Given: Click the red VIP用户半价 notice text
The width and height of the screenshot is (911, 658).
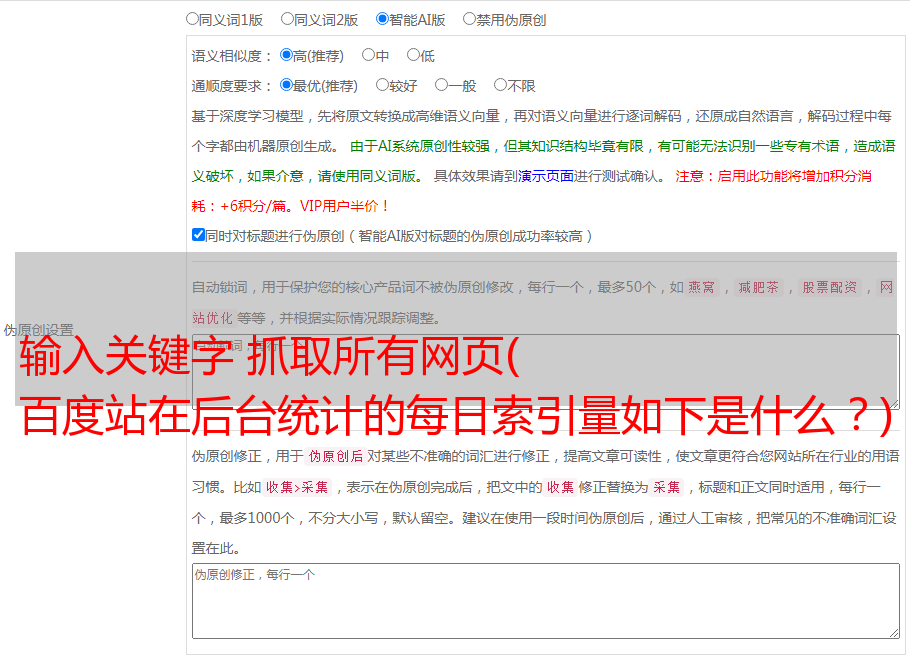Looking at the screenshot, I should [344, 206].
